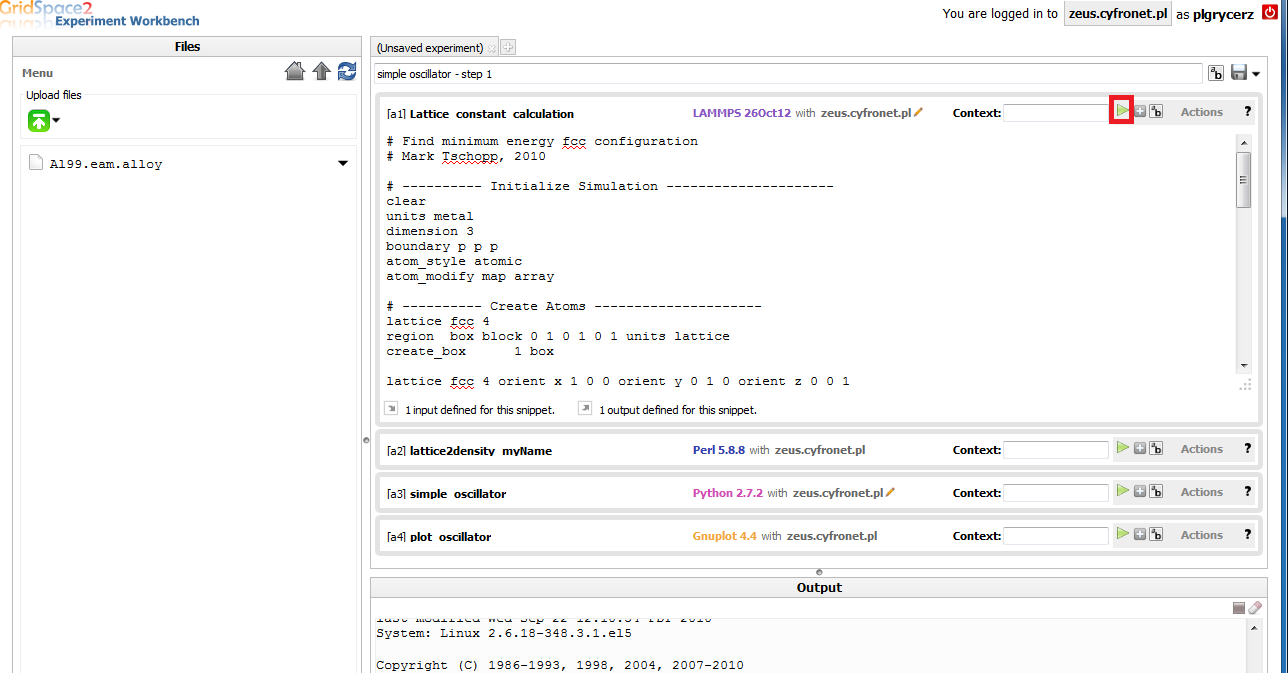
Task: Log out using the red power icon
Action: [x=1270, y=13]
